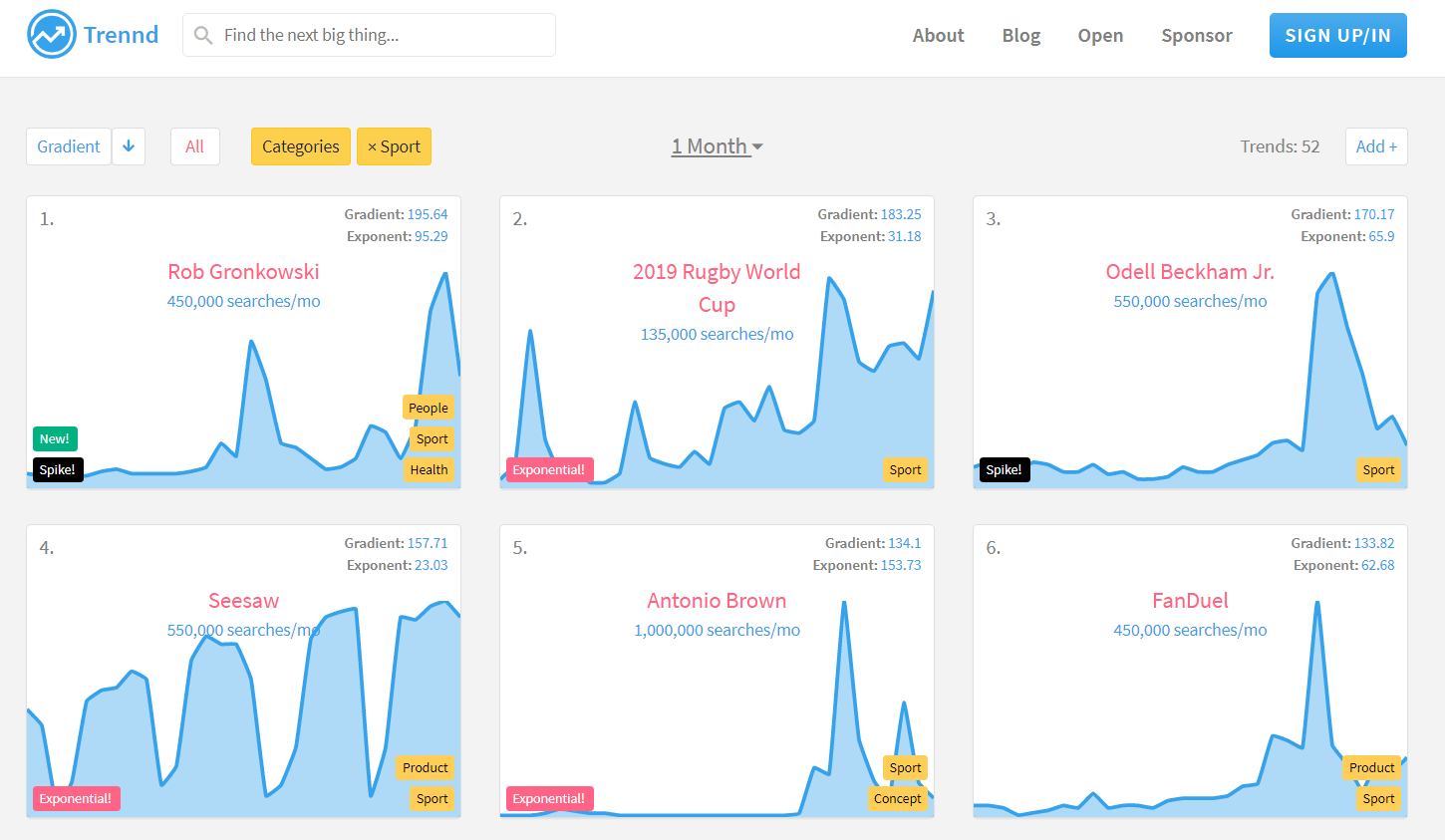Open the Gradient sort selector
This screenshot has width=1445, height=840.
point(69,146)
